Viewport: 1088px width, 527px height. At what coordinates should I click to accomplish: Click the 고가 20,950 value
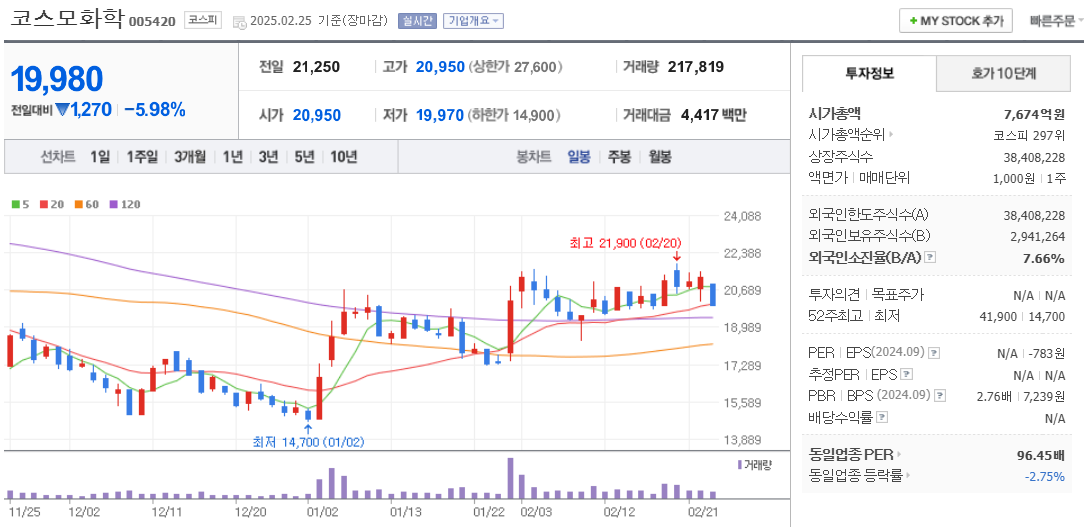(440, 67)
